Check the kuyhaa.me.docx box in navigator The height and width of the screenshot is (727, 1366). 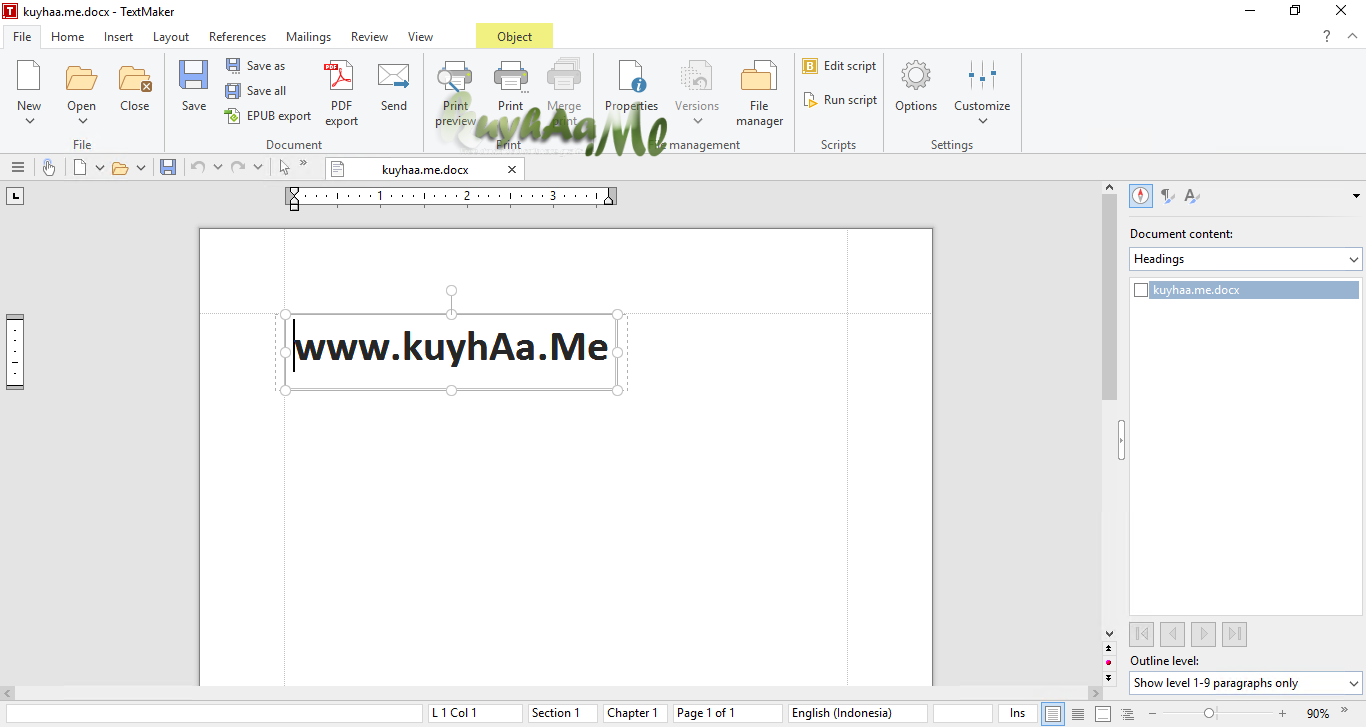(x=1141, y=290)
